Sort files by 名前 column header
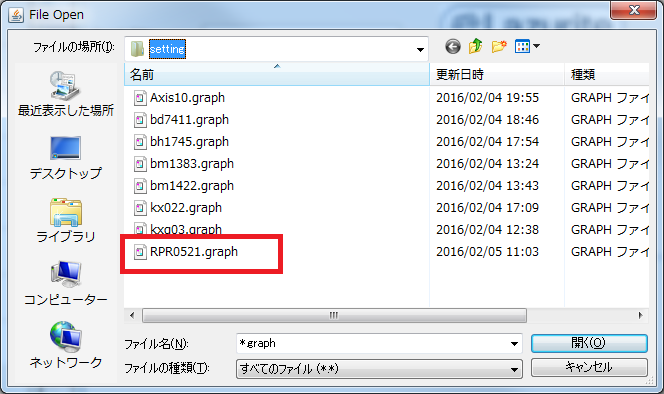 277,75
